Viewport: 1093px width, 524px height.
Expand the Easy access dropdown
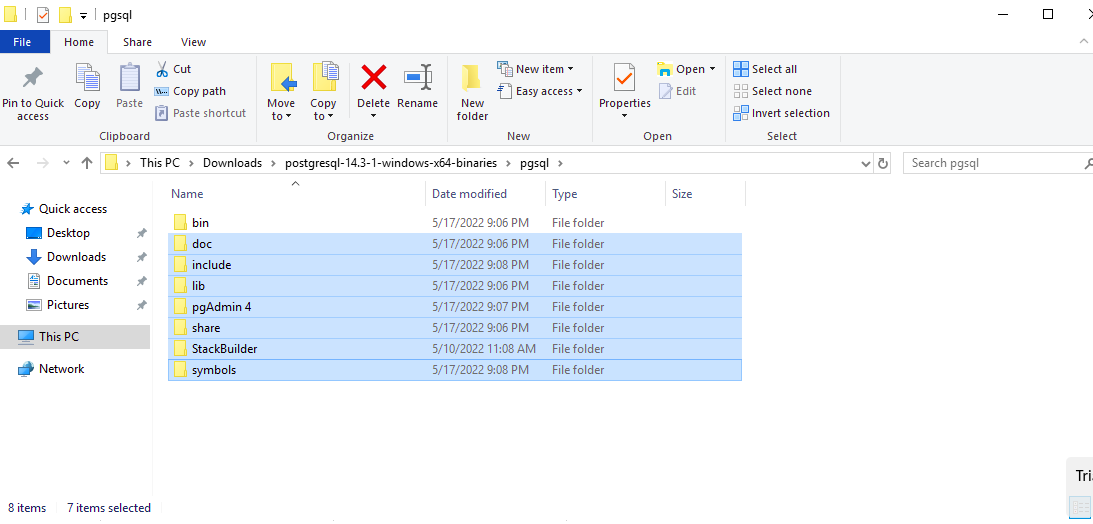pos(540,91)
